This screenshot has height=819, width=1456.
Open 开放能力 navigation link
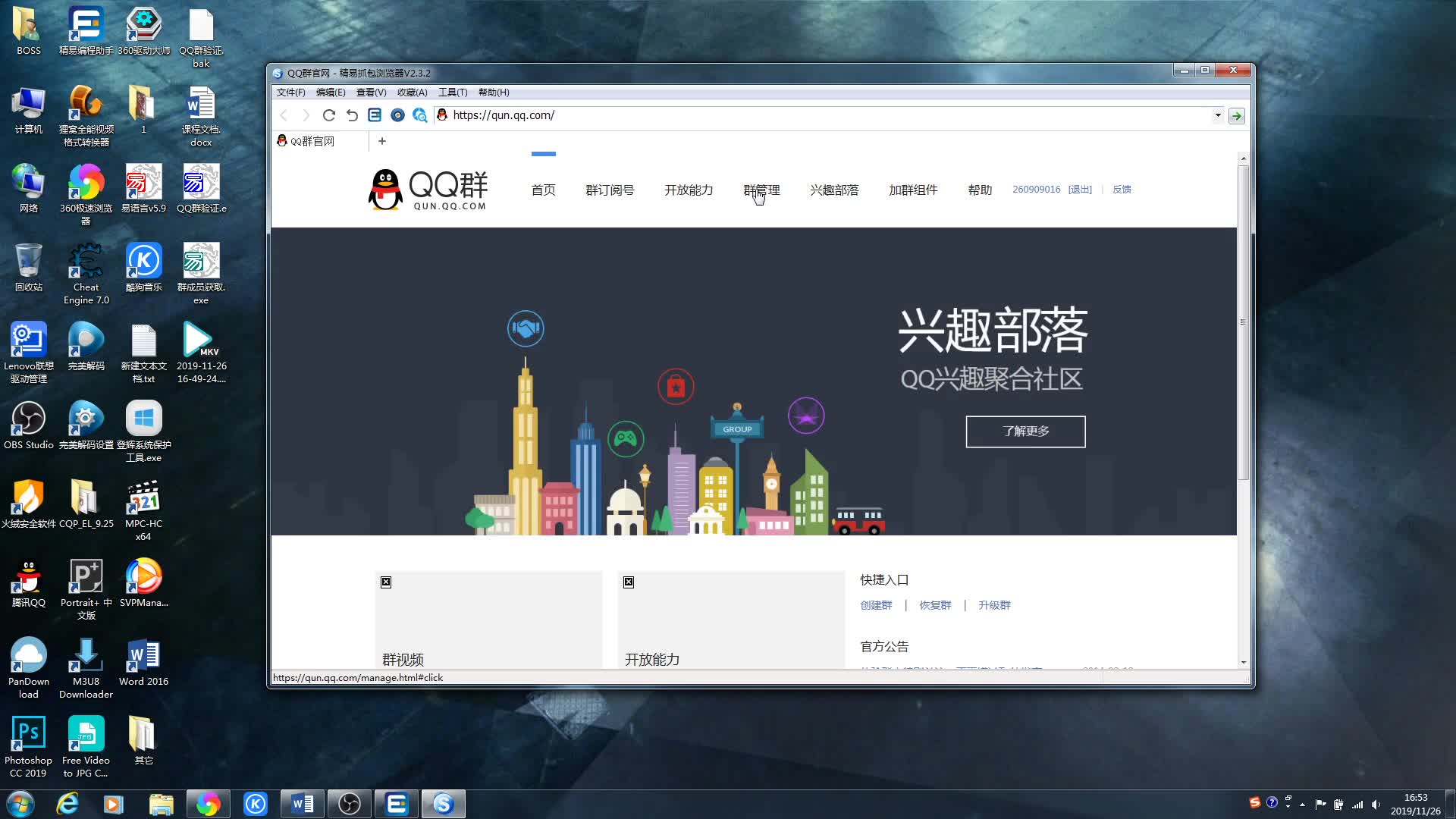click(x=689, y=190)
